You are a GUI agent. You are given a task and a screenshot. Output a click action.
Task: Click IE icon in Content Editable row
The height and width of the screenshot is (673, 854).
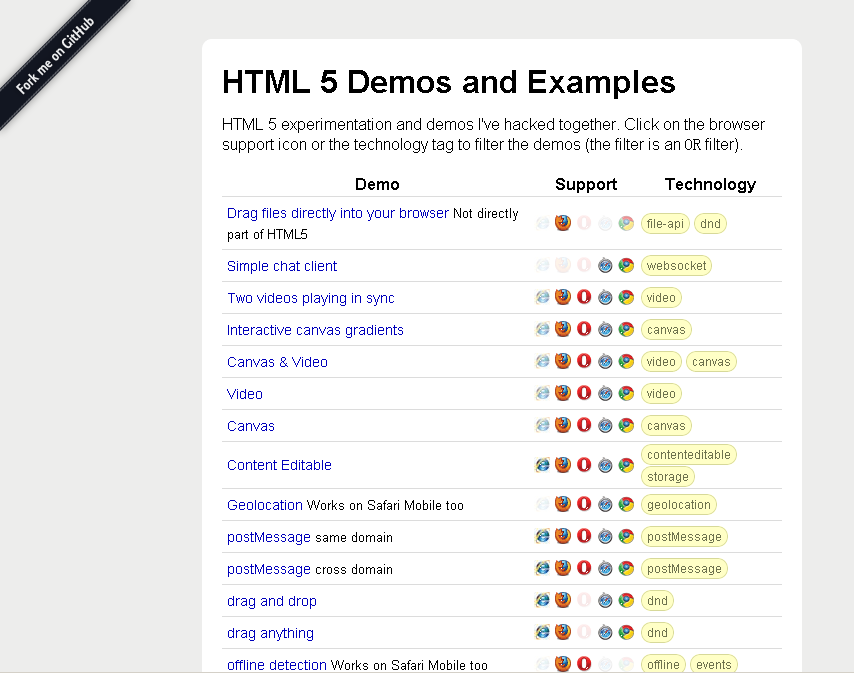point(542,465)
